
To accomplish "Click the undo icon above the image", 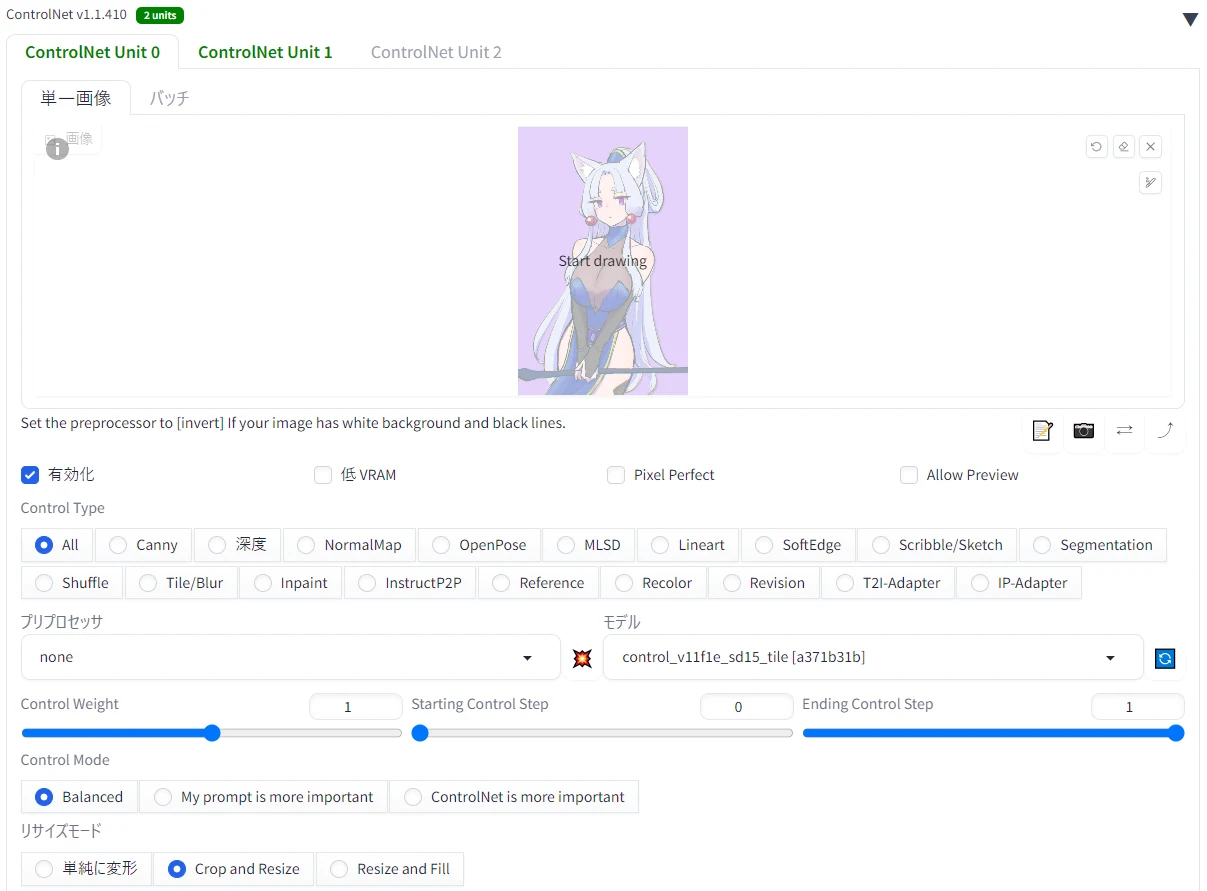I will point(1097,147).
